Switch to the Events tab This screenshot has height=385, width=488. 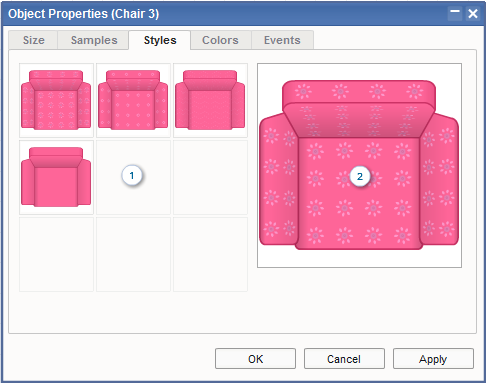(282, 40)
